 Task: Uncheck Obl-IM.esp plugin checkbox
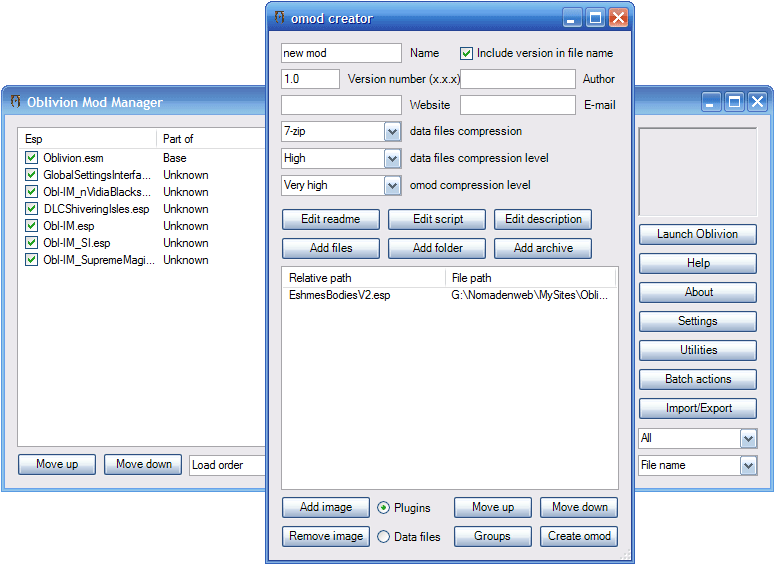pos(32,226)
